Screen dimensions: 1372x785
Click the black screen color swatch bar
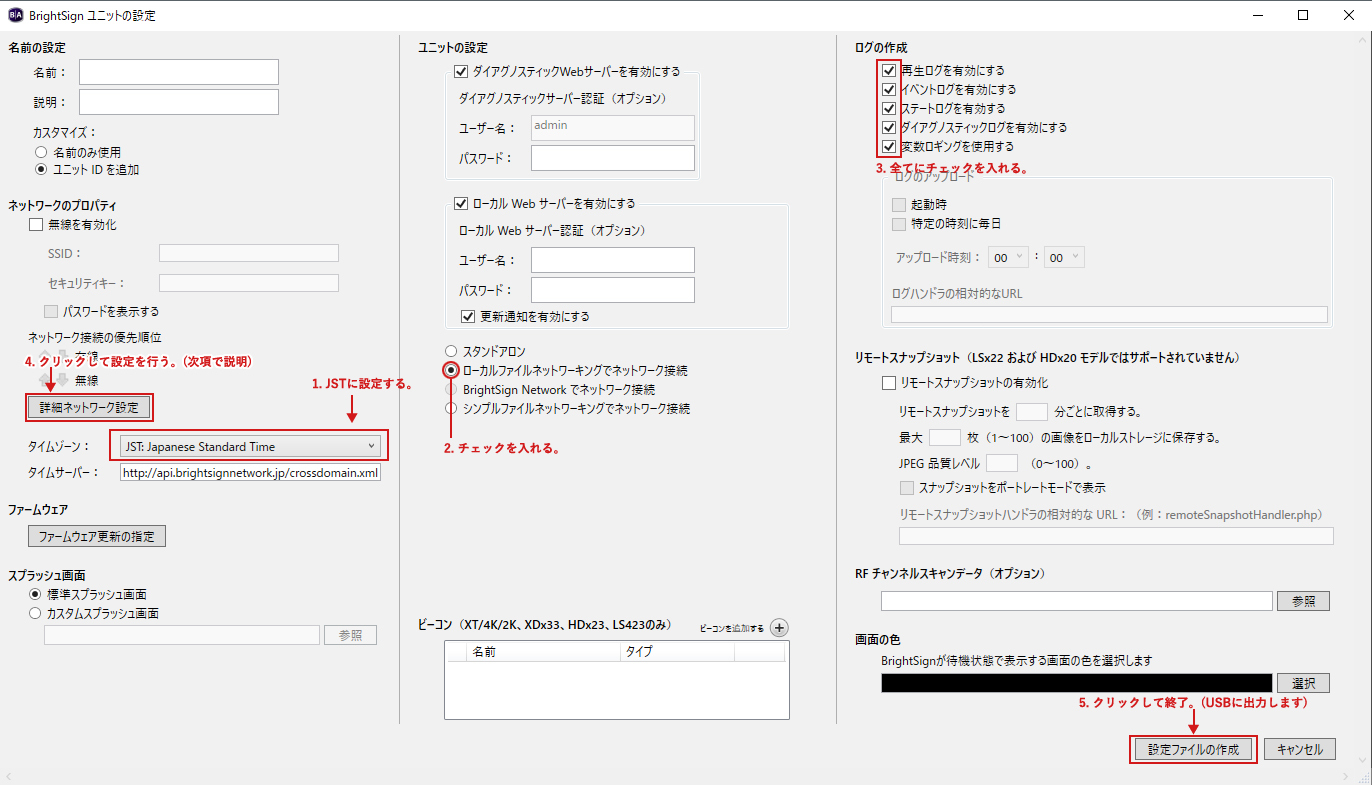point(1076,683)
